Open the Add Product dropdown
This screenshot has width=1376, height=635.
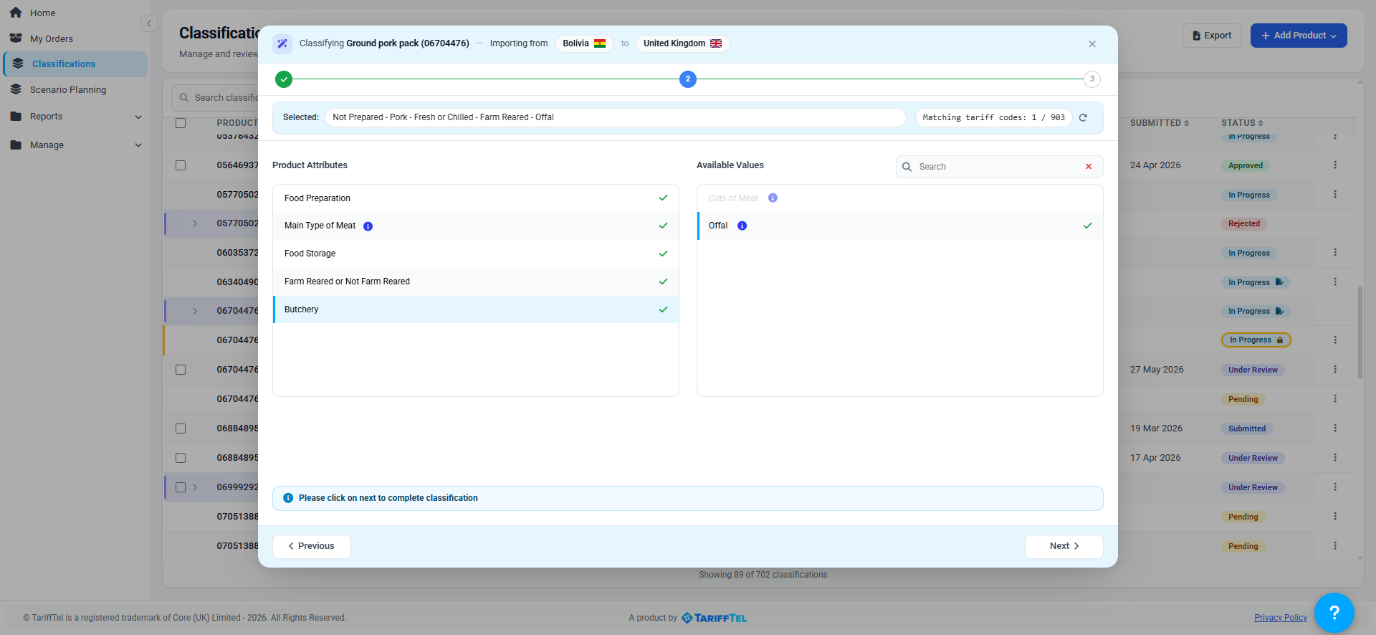click(x=1298, y=35)
